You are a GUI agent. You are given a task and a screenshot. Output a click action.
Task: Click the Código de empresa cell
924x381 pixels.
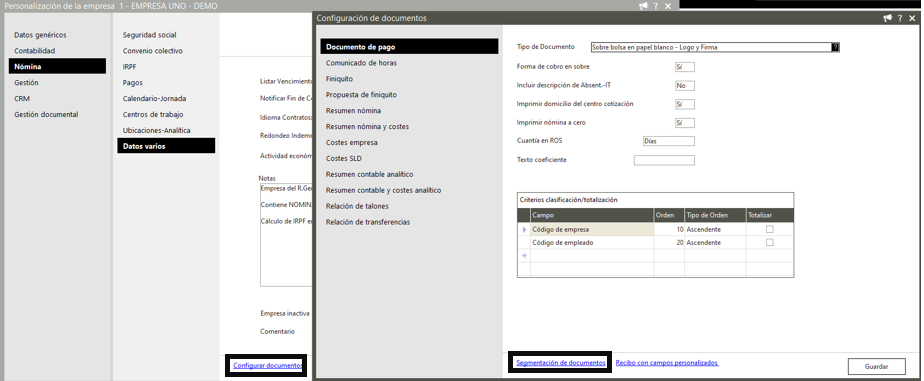[x=592, y=229]
